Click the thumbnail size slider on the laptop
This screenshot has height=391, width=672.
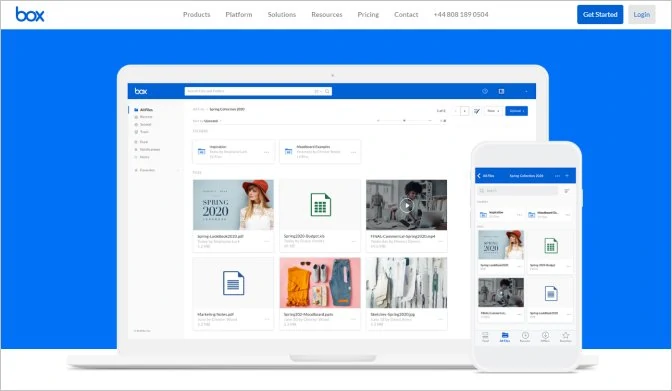coord(404,121)
